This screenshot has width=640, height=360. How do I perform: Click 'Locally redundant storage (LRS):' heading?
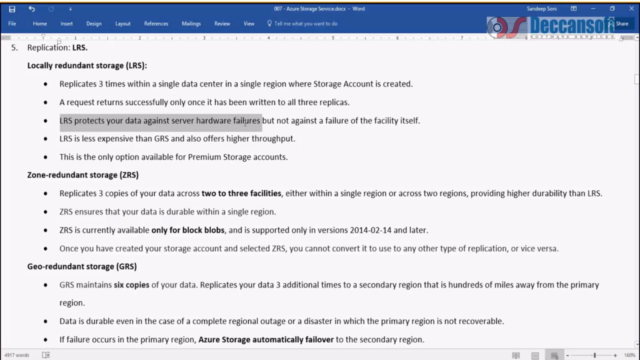[x=87, y=66]
